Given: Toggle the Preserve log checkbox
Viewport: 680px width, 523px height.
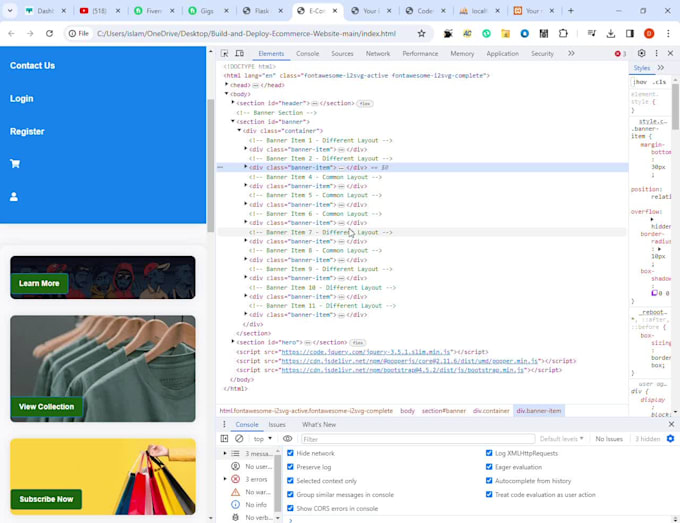Looking at the screenshot, I should (x=291, y=467).
